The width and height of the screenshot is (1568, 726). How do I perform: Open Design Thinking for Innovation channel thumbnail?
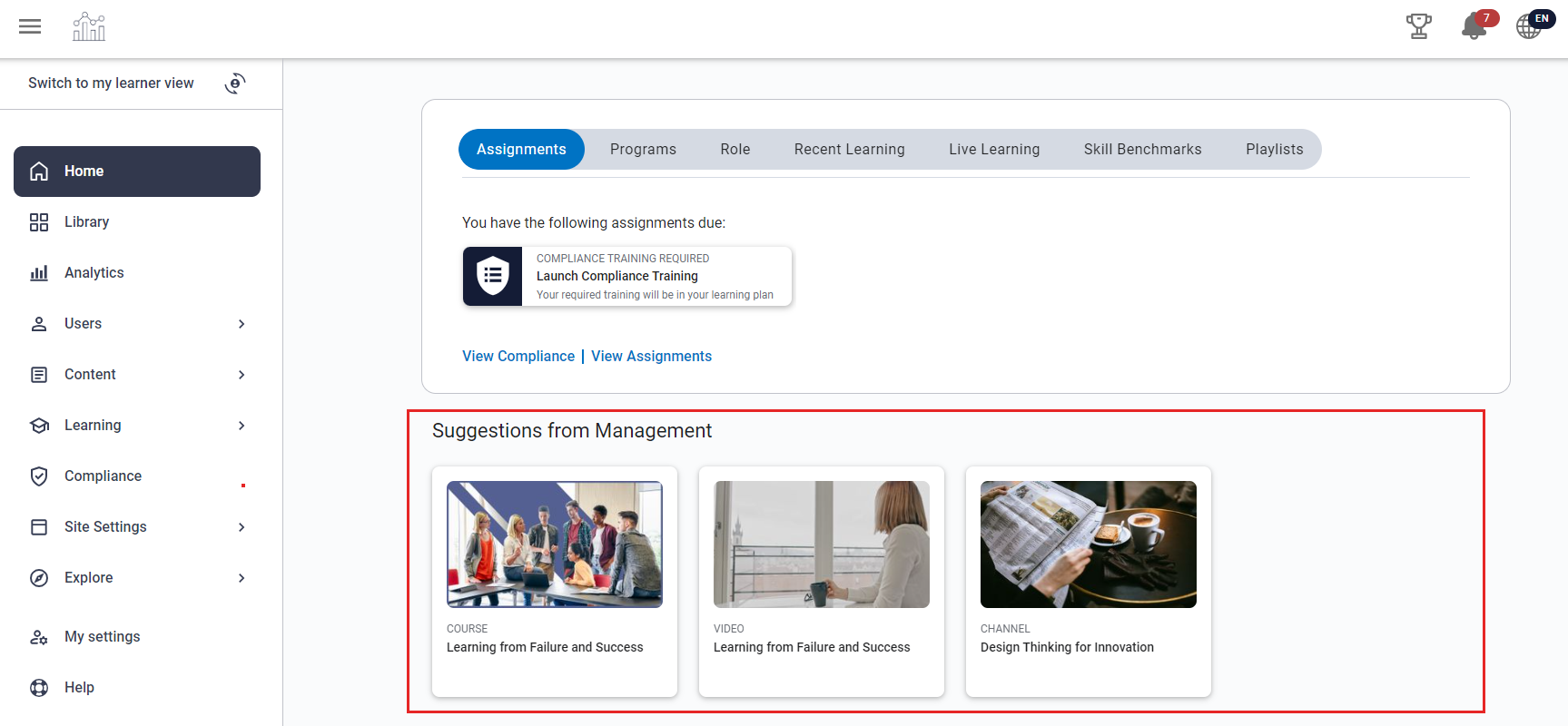[1088, 544]
